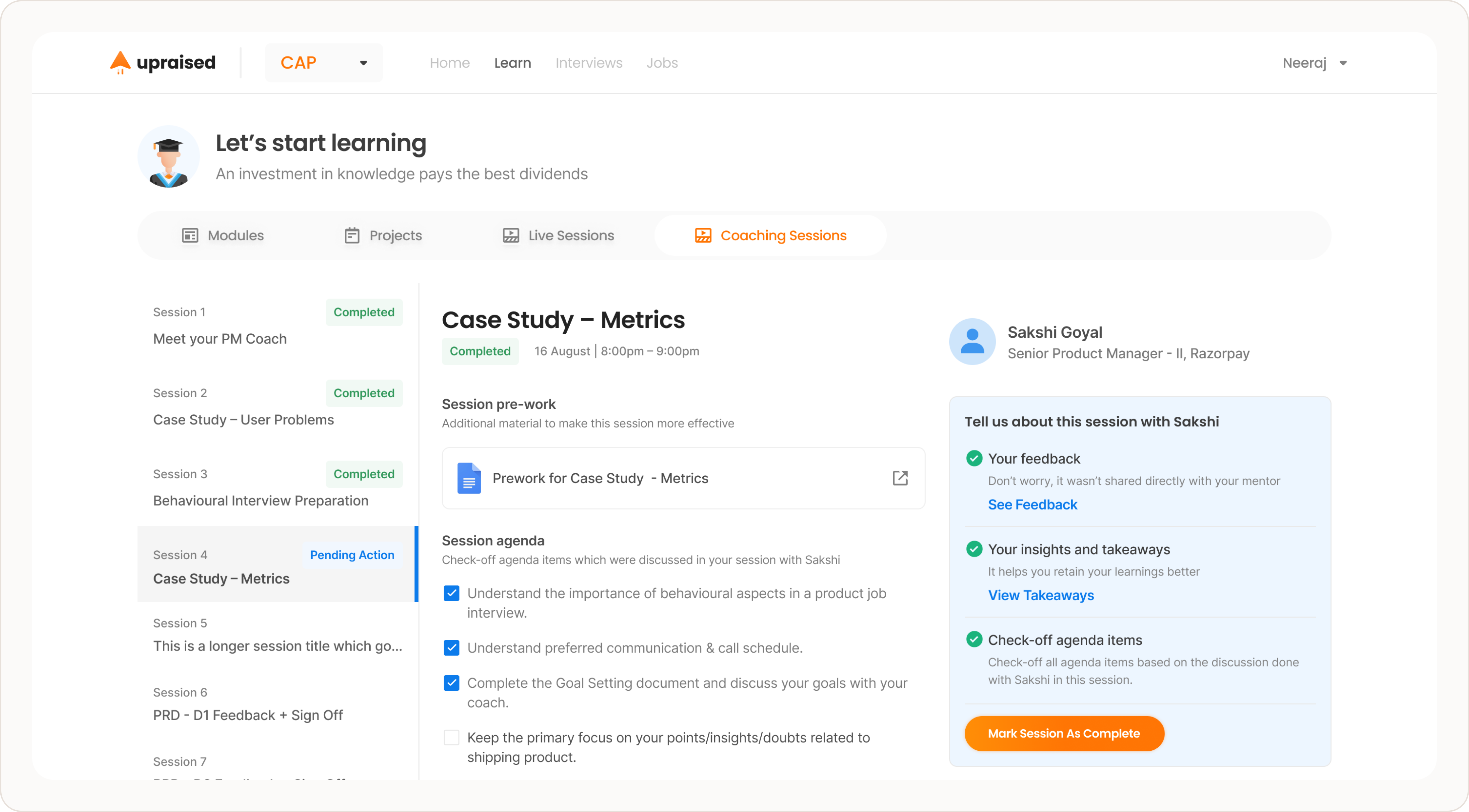This screenshot has height=812, width=1469.
Task: Click the Session 7 label in session list
Action: 180,761
